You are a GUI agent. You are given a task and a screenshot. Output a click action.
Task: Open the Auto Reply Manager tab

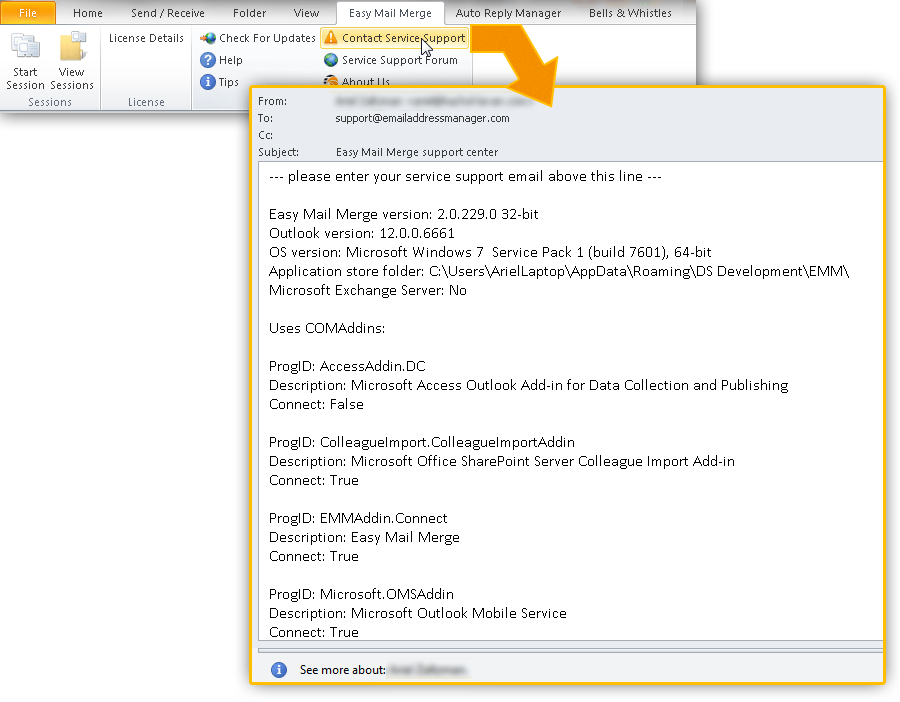pyautogui.click(x=508, y=13)
